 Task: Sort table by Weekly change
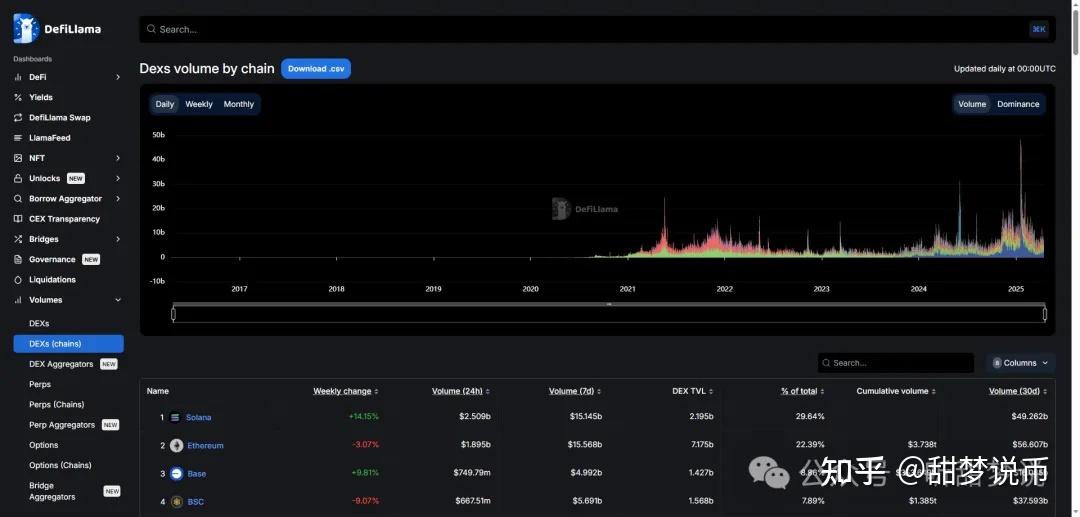click(345, 391)
